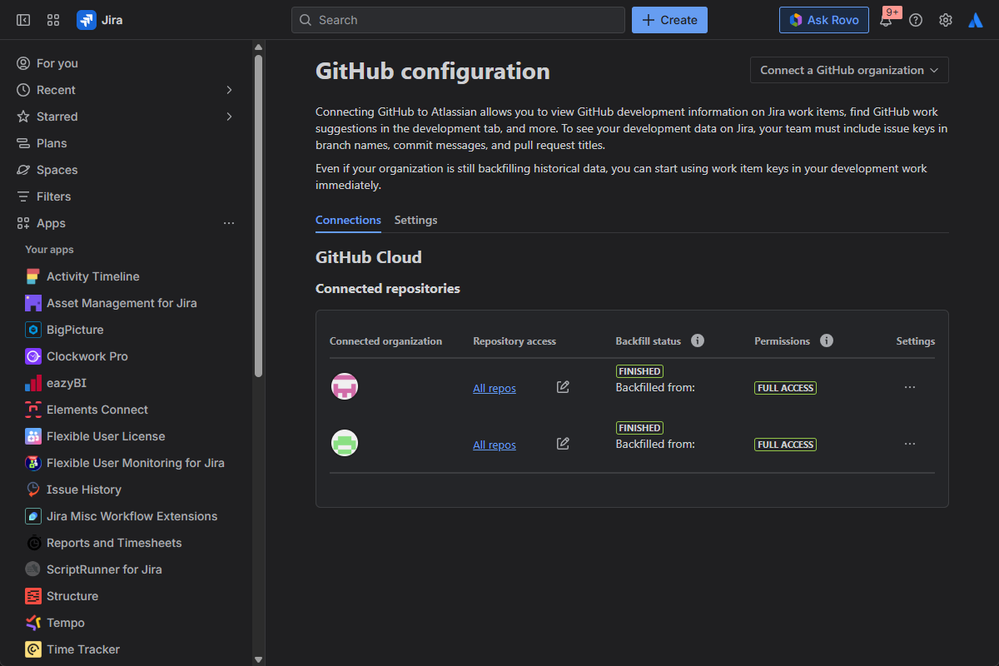The image size is (999, 666).
Task: Click the sidebar scrollbar thumb
Action: 258,216
